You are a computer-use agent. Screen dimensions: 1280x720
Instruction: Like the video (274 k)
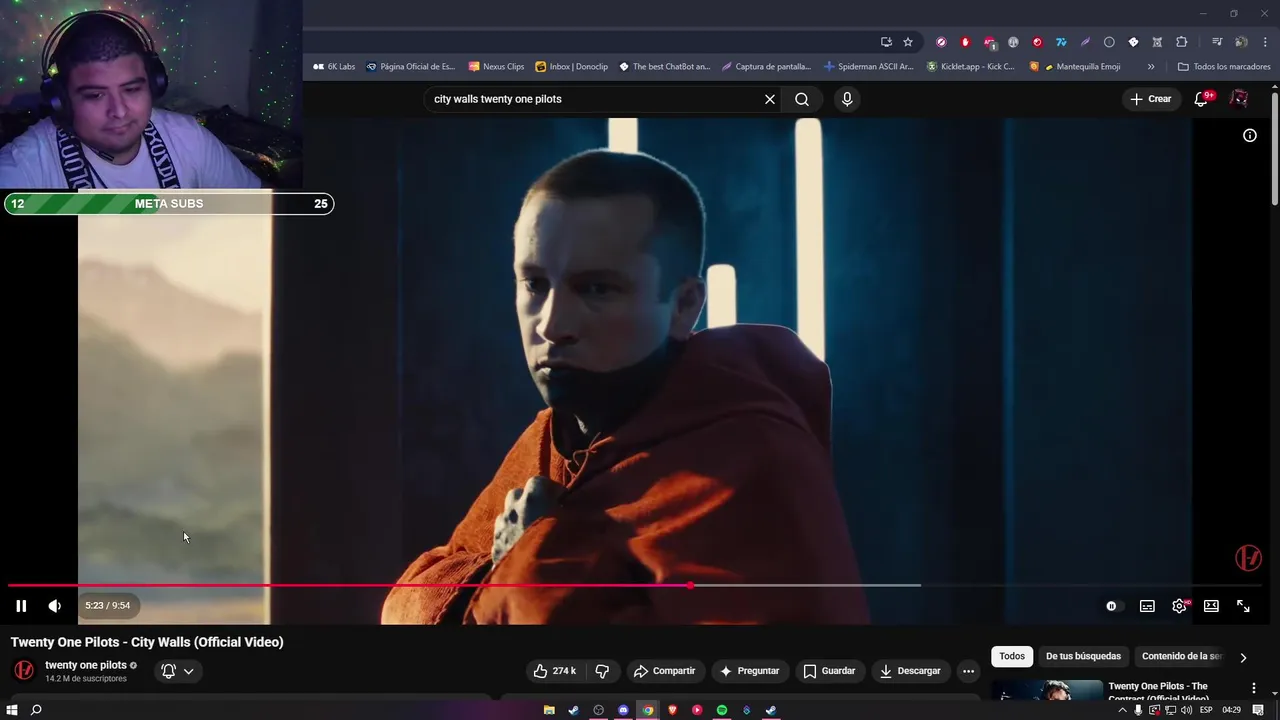[x=555, y=671]
